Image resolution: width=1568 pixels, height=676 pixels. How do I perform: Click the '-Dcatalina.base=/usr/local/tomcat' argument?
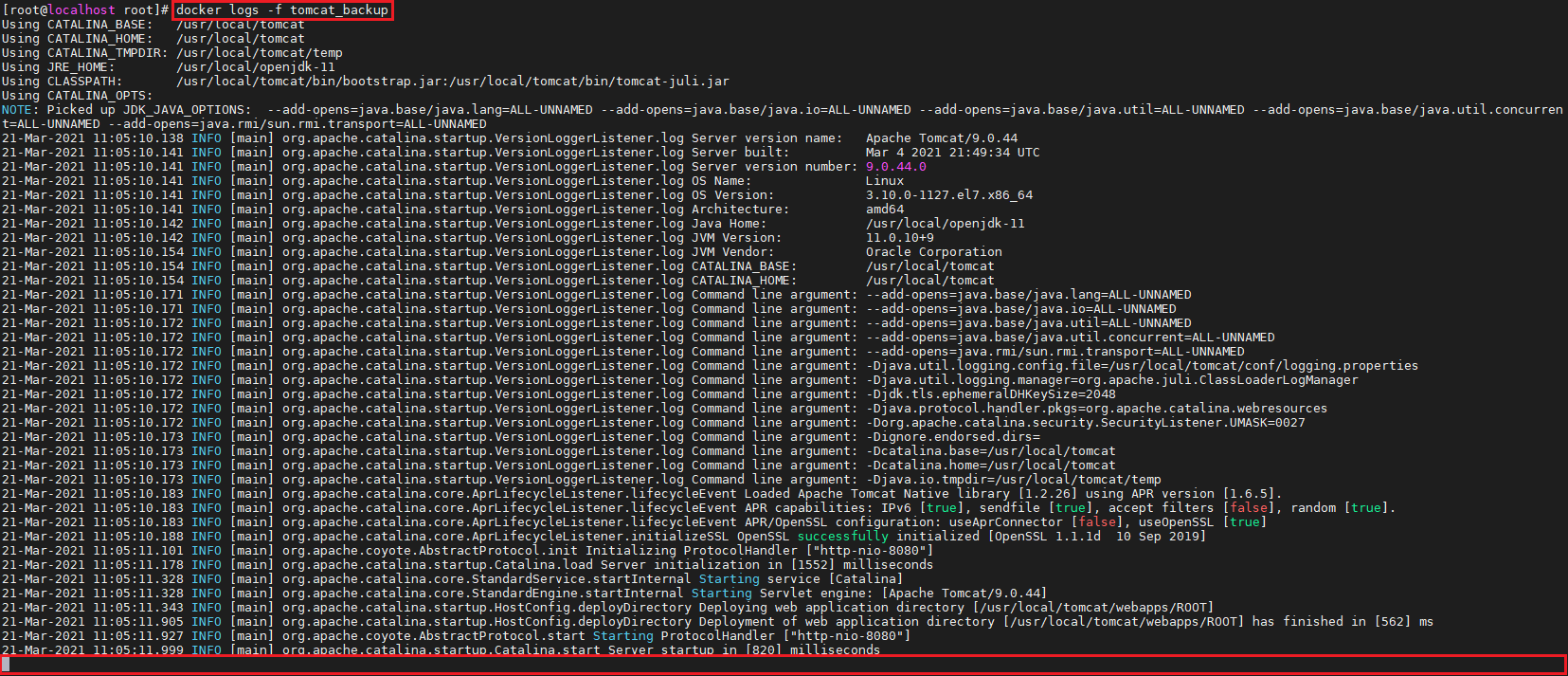point(991,450)
